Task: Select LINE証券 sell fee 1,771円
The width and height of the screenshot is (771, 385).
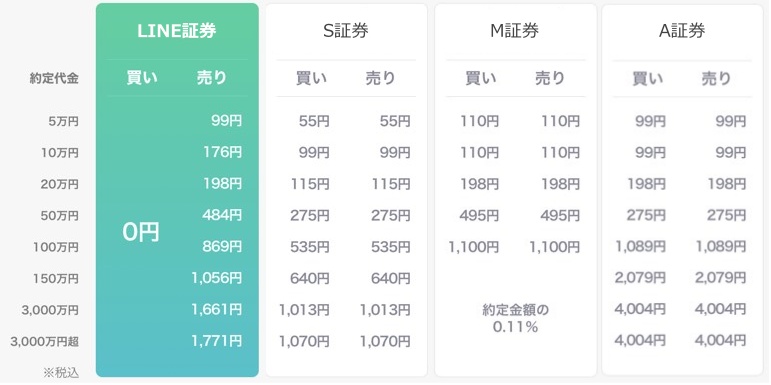Action: pos(217,340)
